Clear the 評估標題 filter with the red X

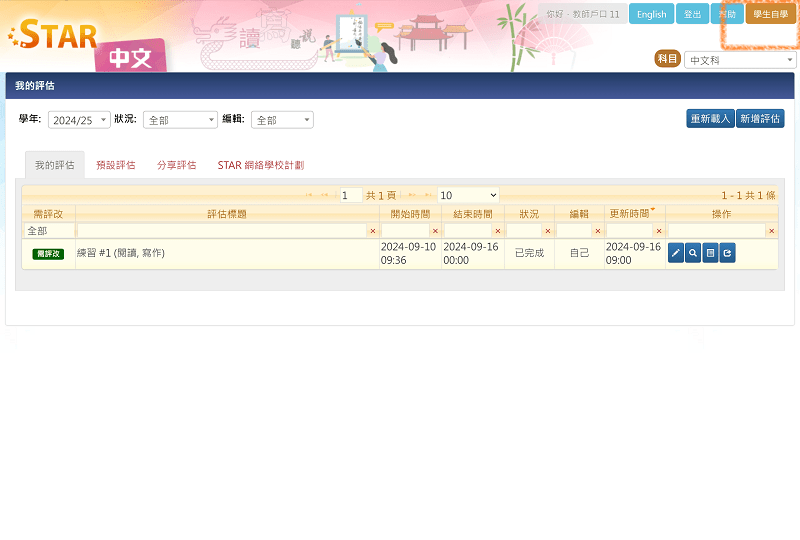pyautogui.click(x=373, y=231)
